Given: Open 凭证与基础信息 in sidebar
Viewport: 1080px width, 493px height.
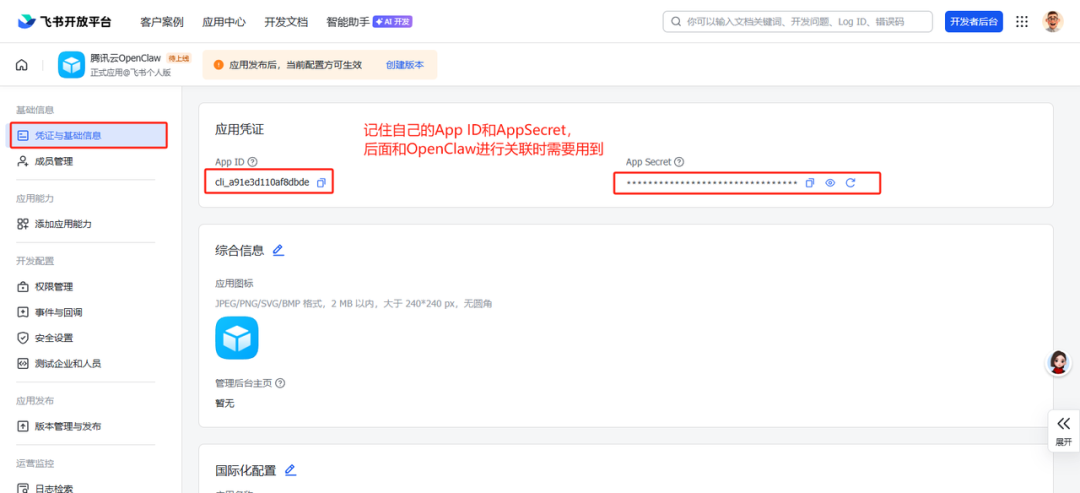Looking at the screenshot, I should [x=87, y=135].
